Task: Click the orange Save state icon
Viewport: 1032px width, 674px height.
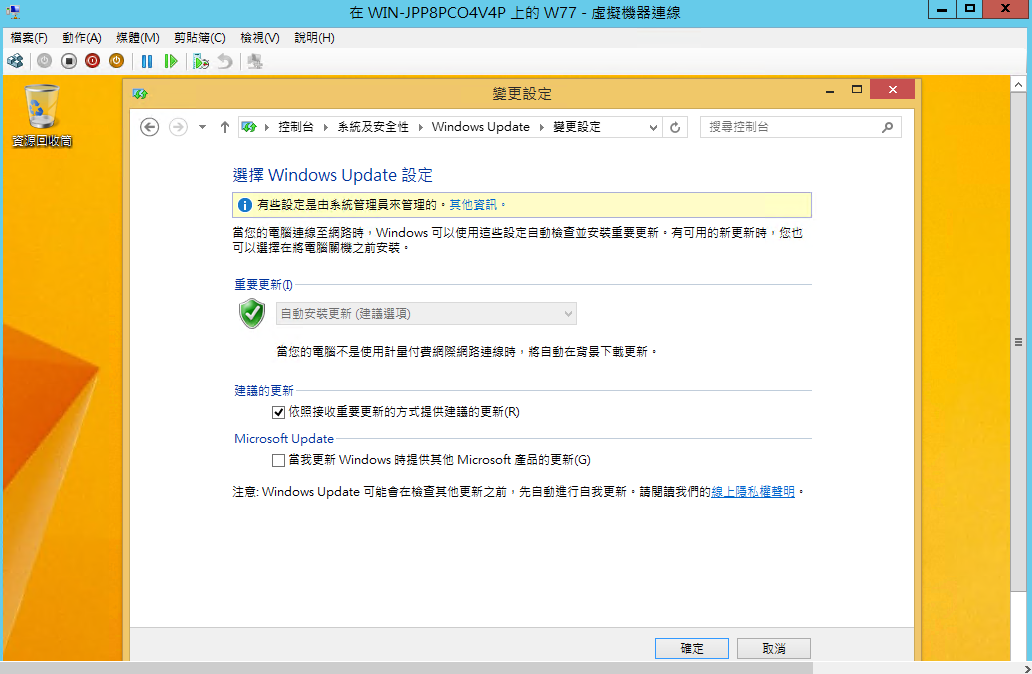Action: click(x=116, y=61)
